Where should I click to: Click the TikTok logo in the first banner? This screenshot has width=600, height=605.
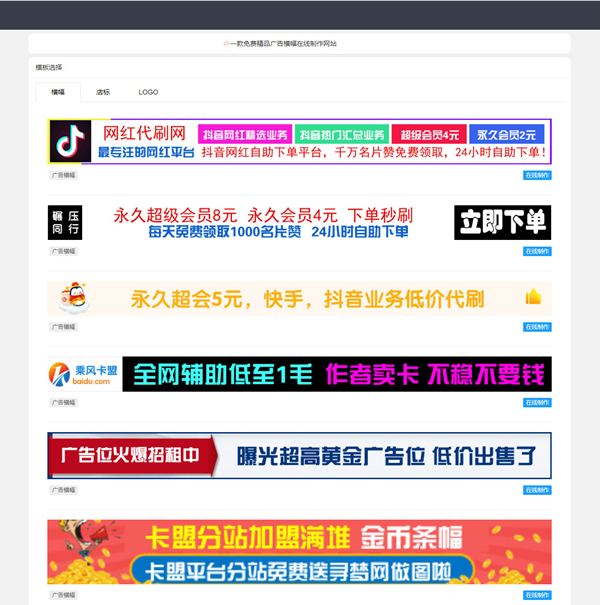(x=69, y=142)
